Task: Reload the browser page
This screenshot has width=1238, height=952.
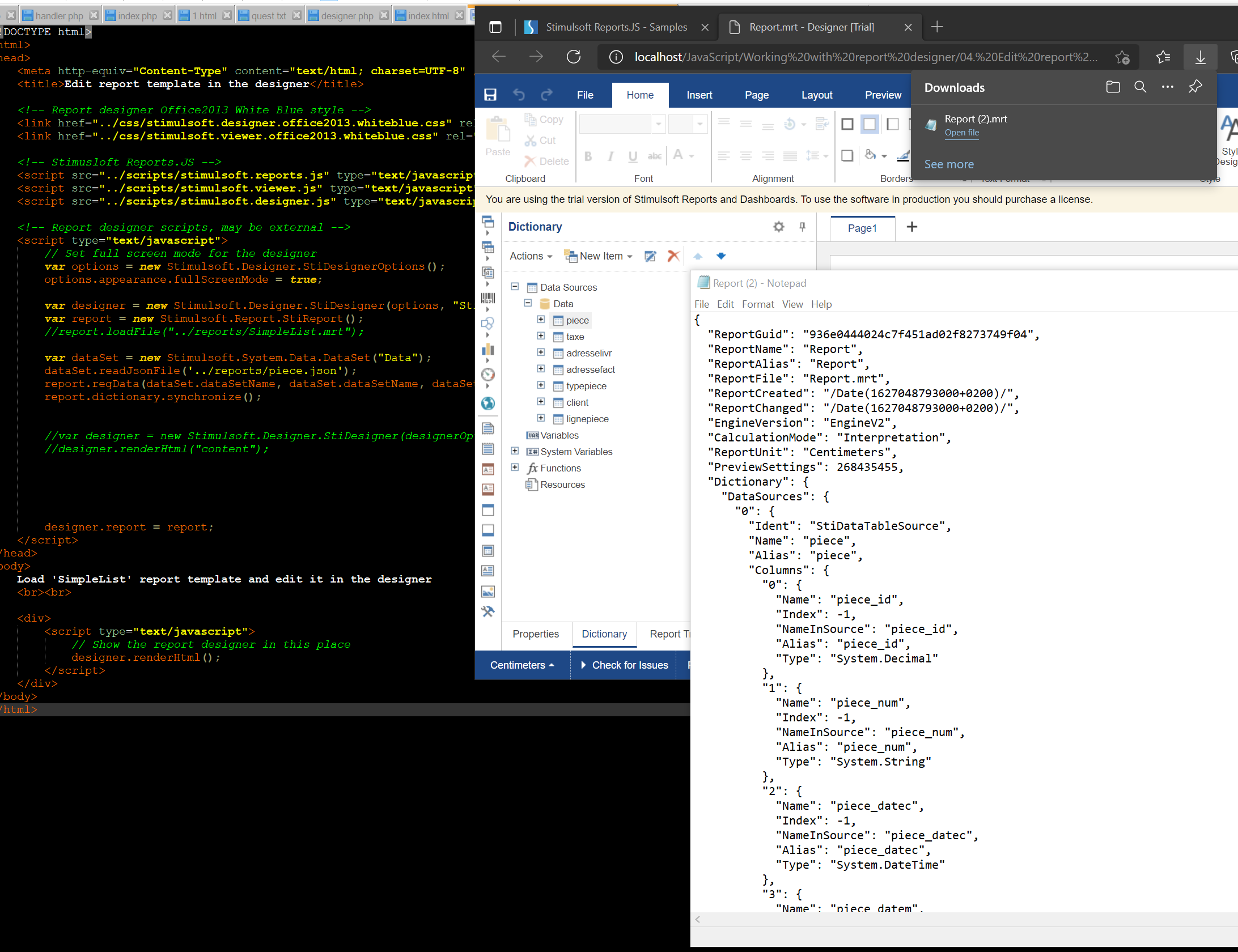Action: click(574, 57)
